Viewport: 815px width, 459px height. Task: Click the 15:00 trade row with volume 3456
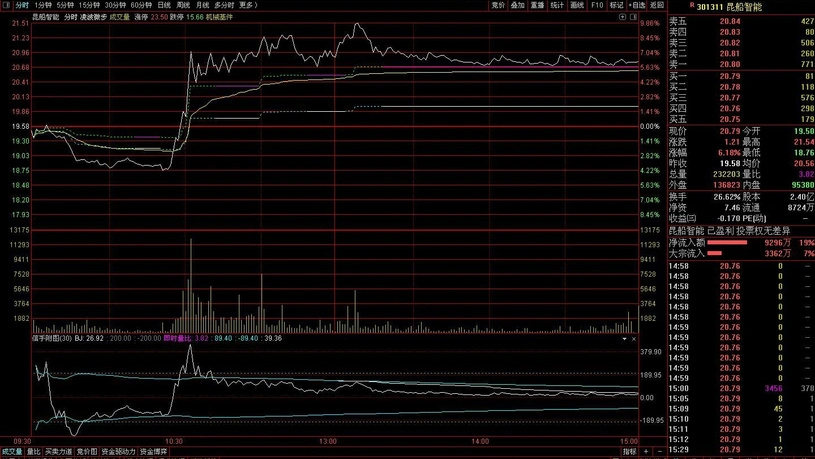(x=741, y=388)
